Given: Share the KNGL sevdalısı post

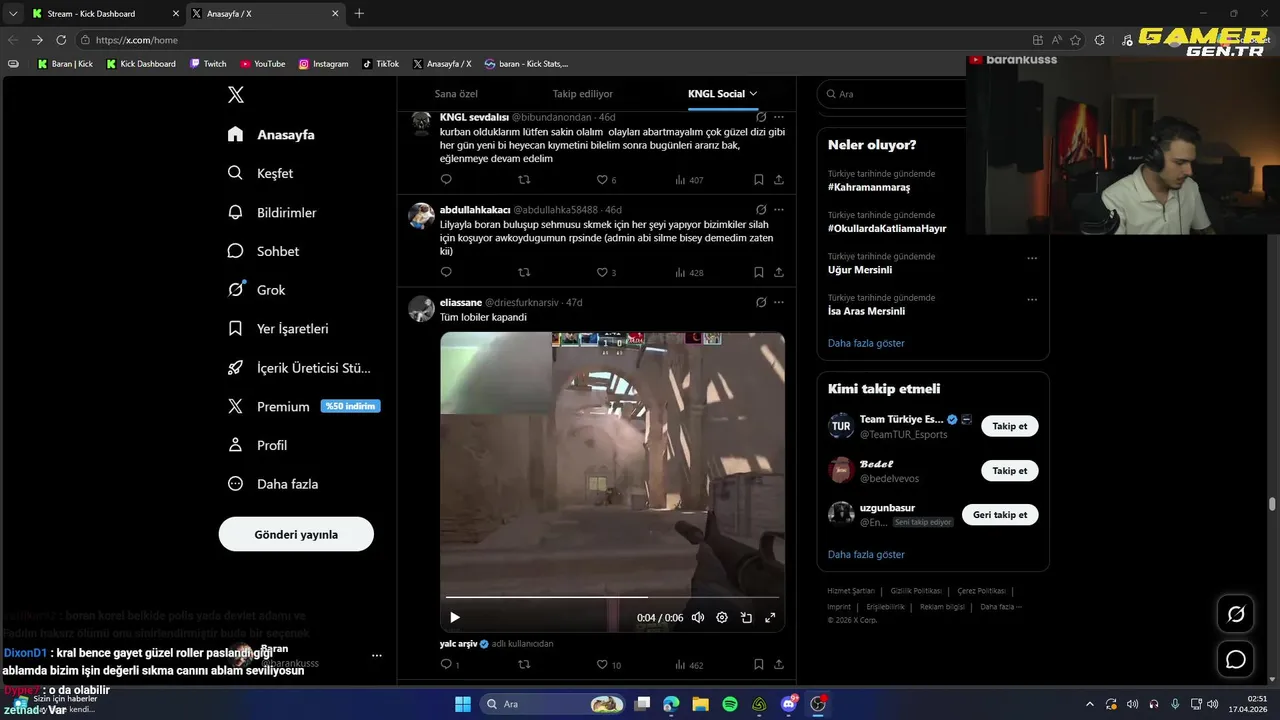Looking at the screenshot, I should tap(779, 180).
